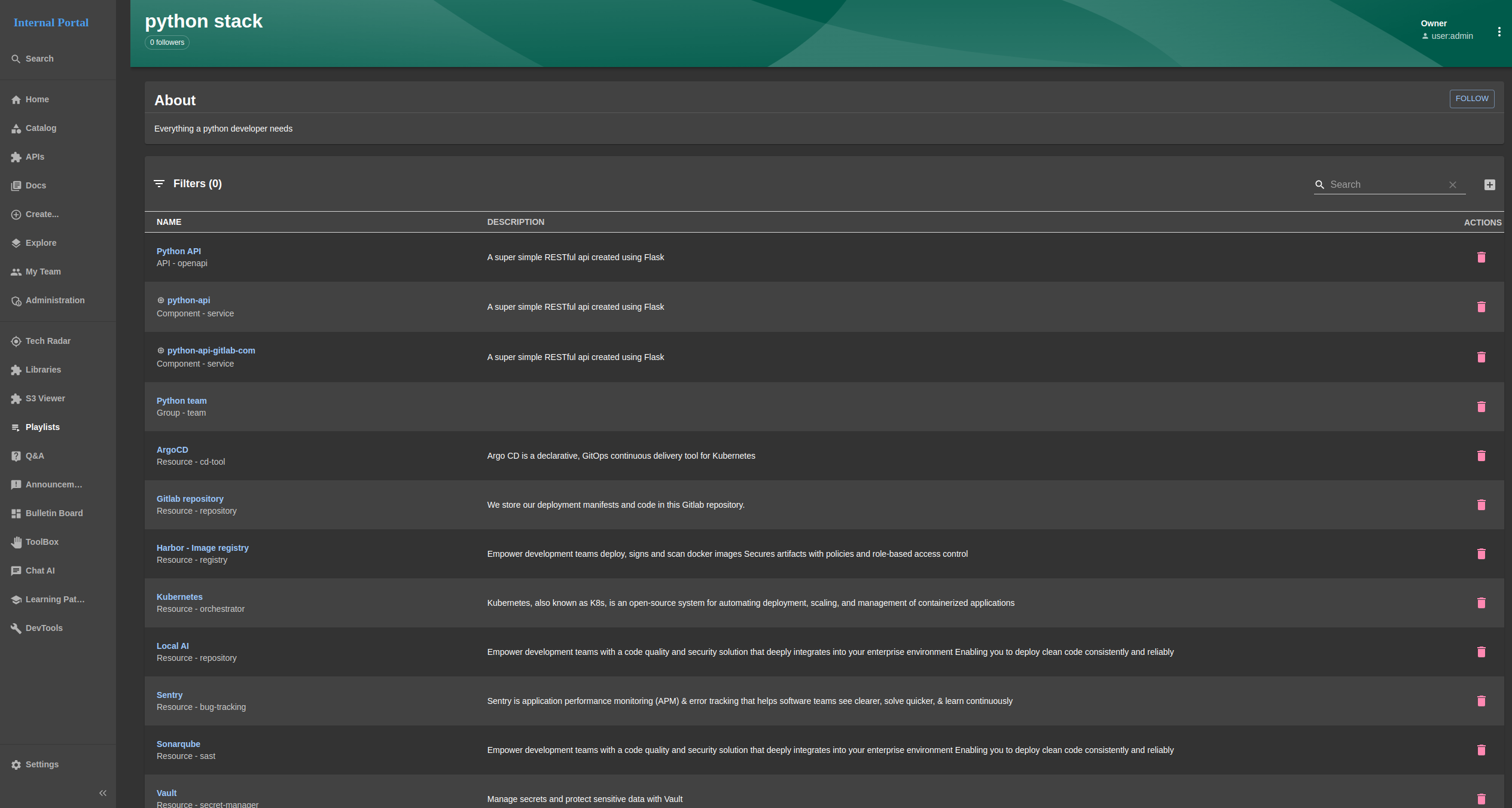Open the Create... sidebar item
The height and width of the screenshot is (808, 1512).
click(x=42, y=214)
